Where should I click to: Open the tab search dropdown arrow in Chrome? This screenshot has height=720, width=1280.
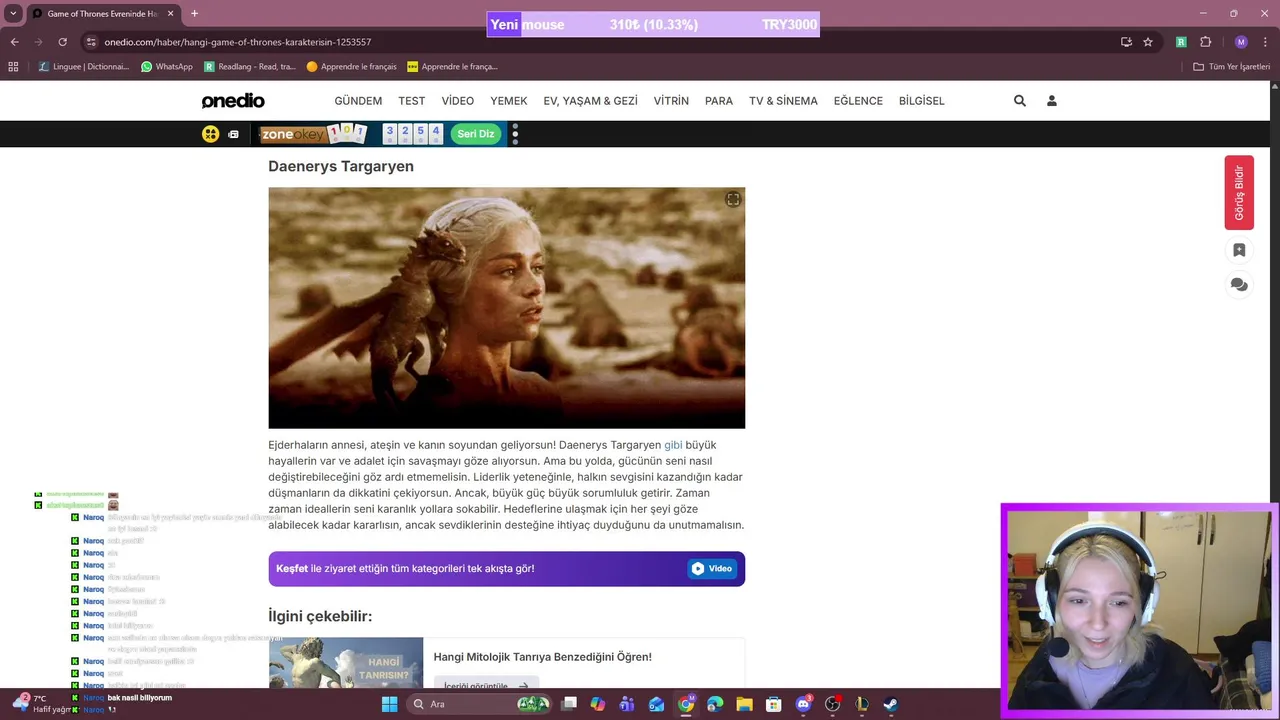pos(13,14)
